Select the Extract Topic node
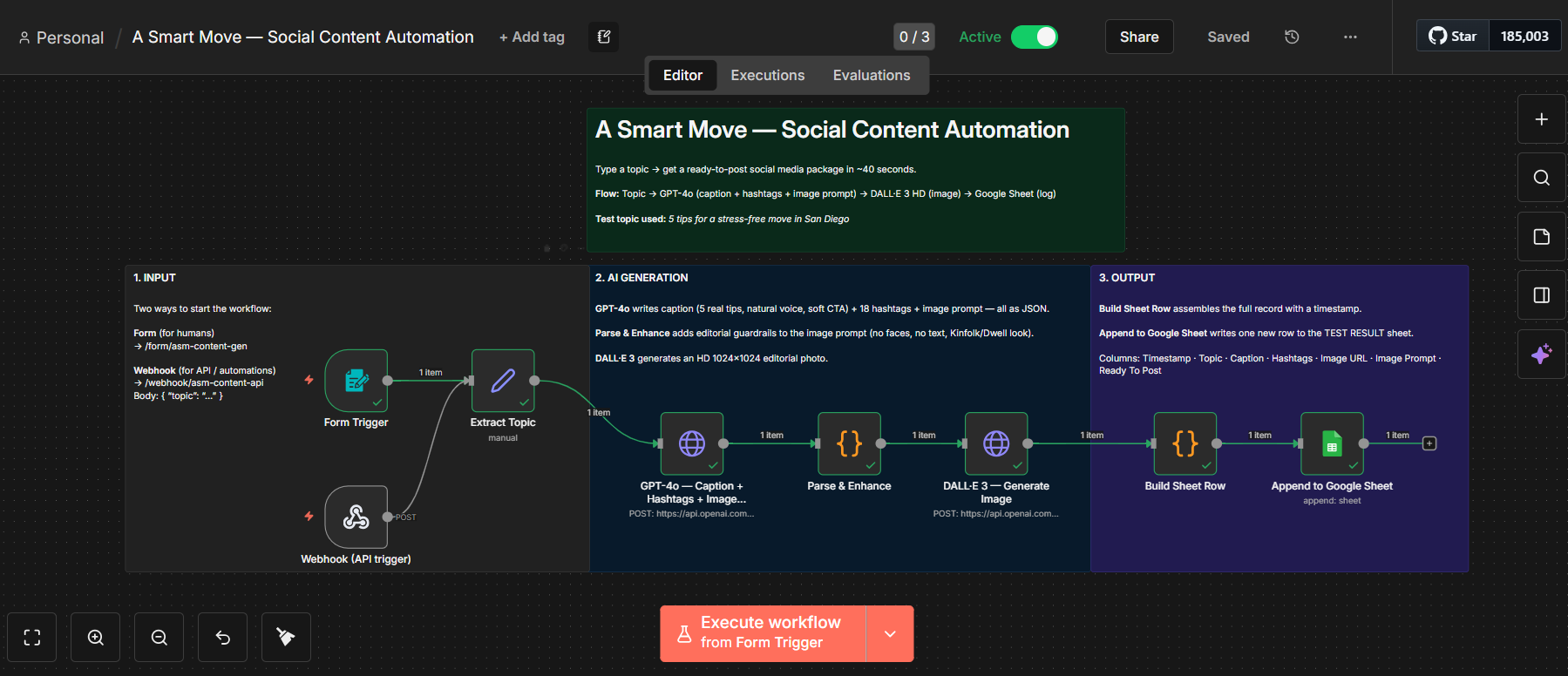The height and width of the screenshot is (676, 1568). (503, 381)
